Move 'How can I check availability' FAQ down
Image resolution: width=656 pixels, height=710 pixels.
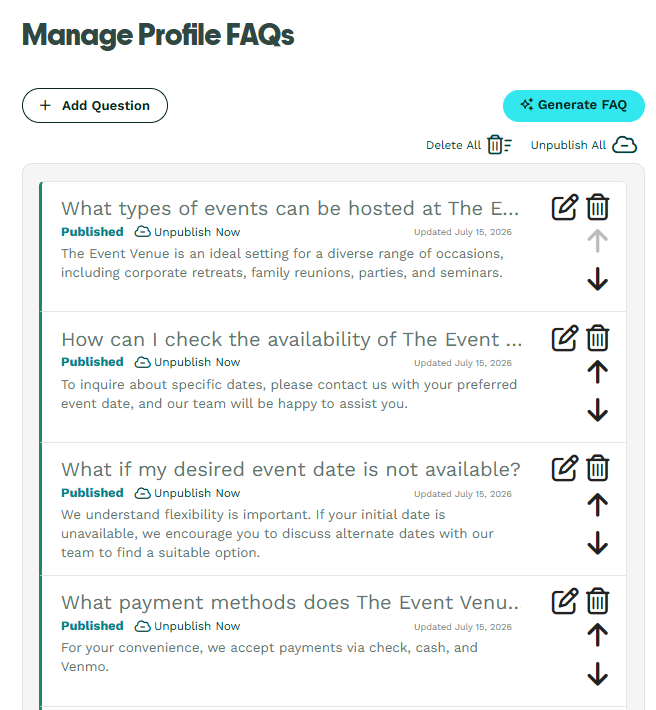(598, 410)
